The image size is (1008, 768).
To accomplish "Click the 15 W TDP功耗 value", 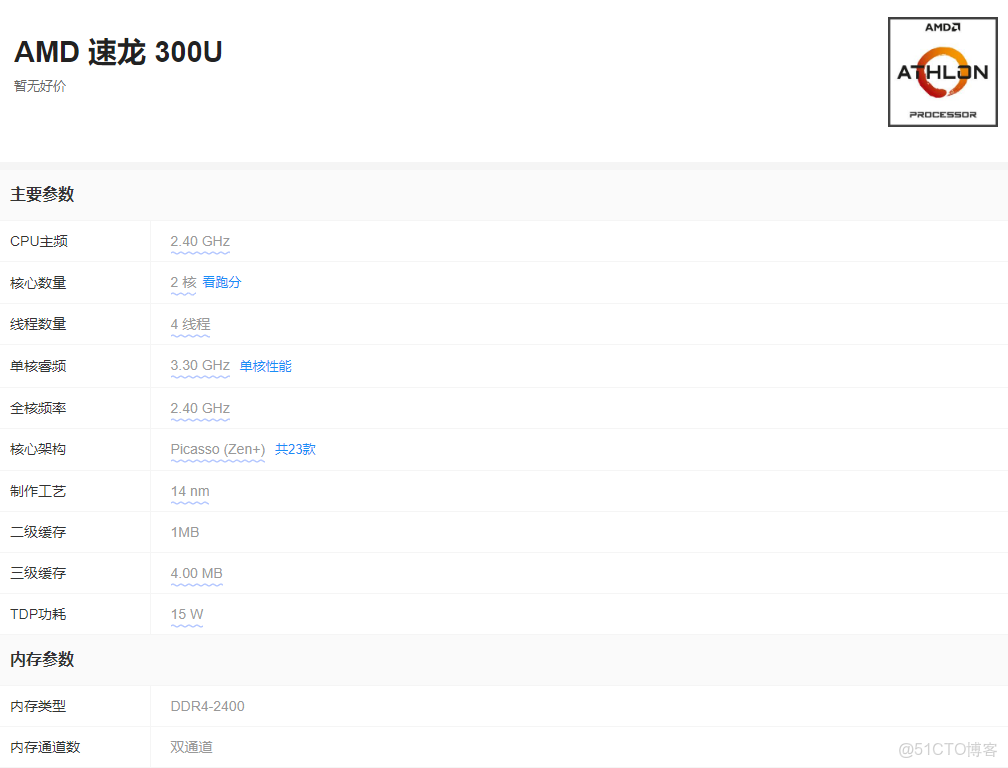I will point(186,615).
